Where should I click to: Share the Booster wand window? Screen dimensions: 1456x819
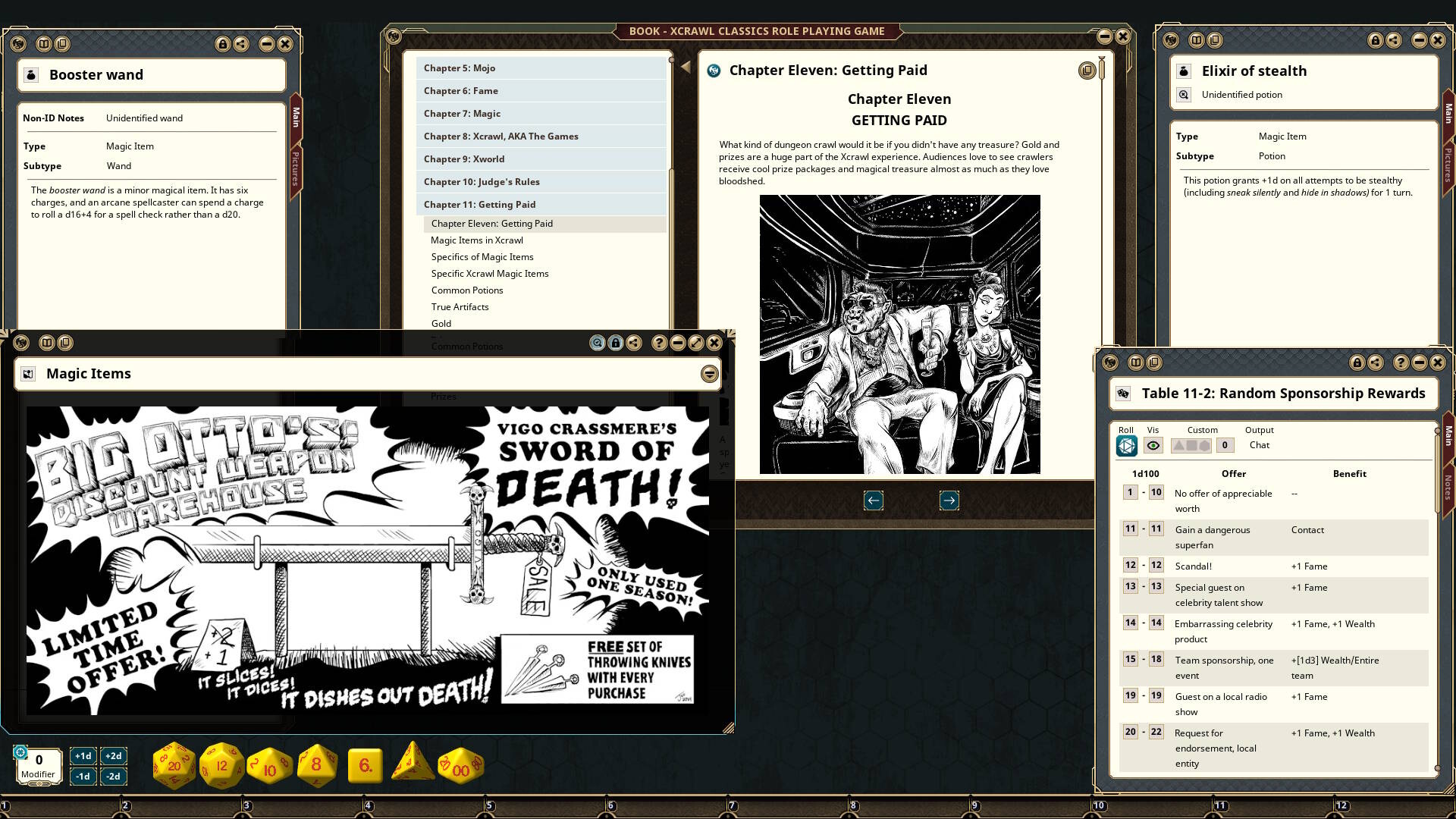[x=241, y=44]
